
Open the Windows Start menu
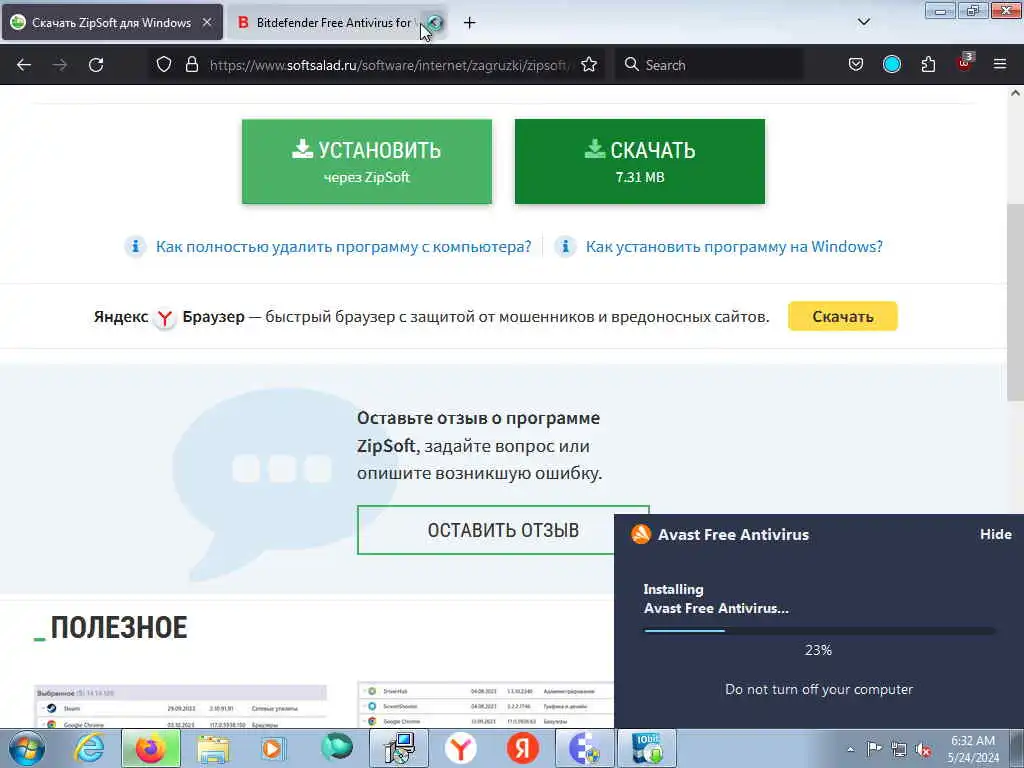(27, 748)
